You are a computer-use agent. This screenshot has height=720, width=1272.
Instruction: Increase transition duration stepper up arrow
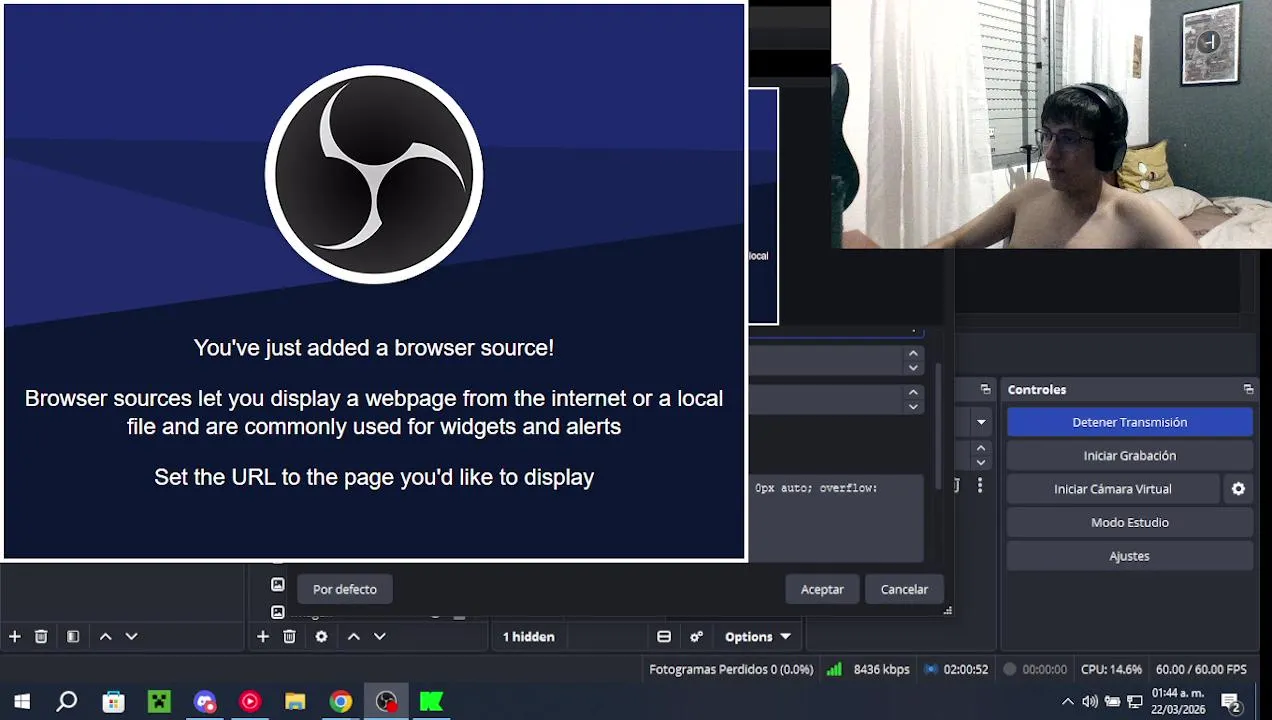coord(981,448)
